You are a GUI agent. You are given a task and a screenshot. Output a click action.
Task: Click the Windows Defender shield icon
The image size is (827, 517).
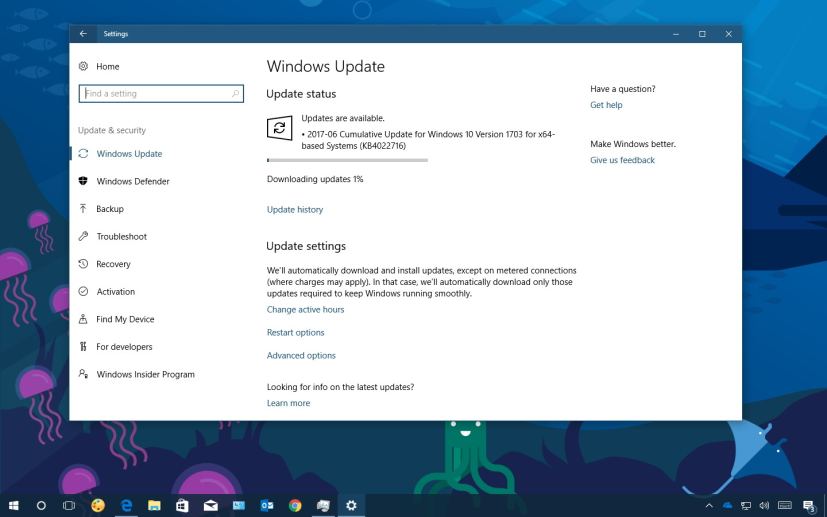pos(83,181)
